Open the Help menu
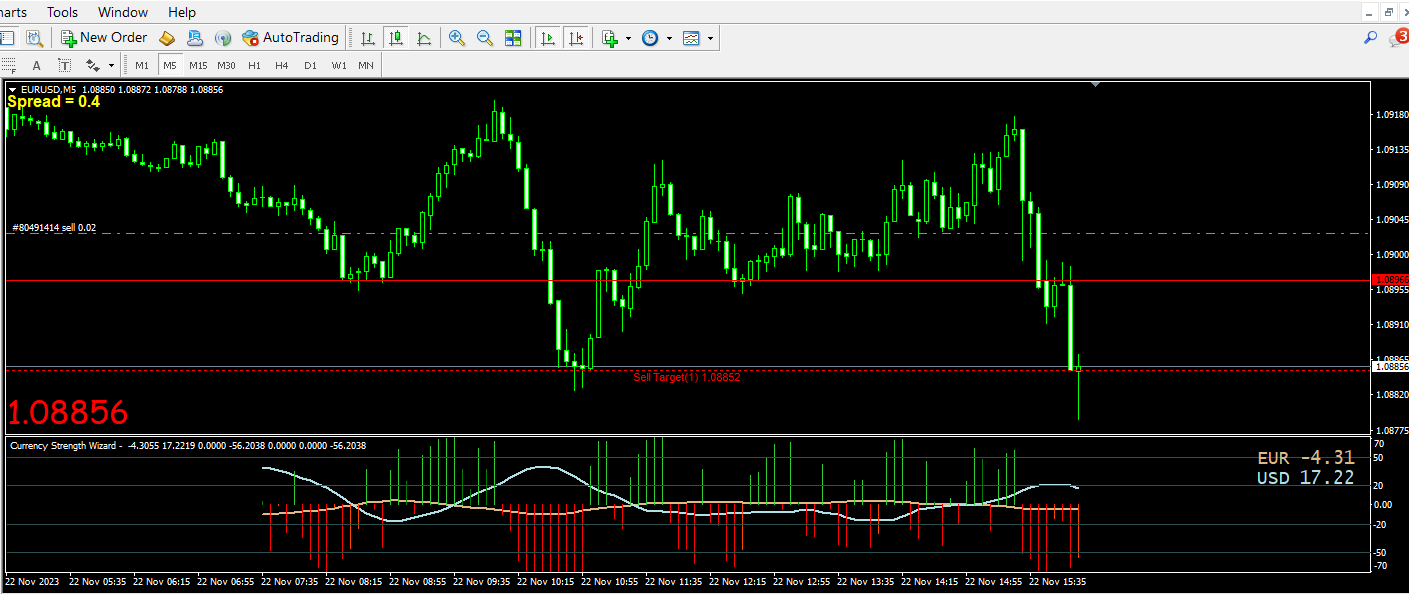Viewport: 1409px width, 595px height. [x=182, y=12]
